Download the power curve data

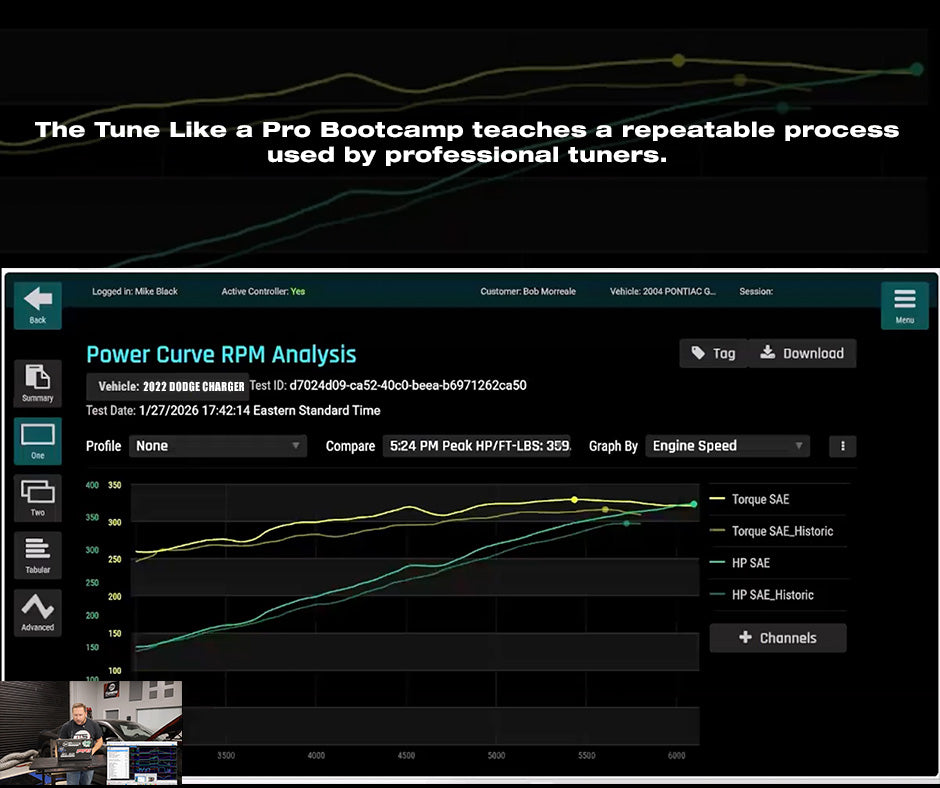[x=802, y=353]
